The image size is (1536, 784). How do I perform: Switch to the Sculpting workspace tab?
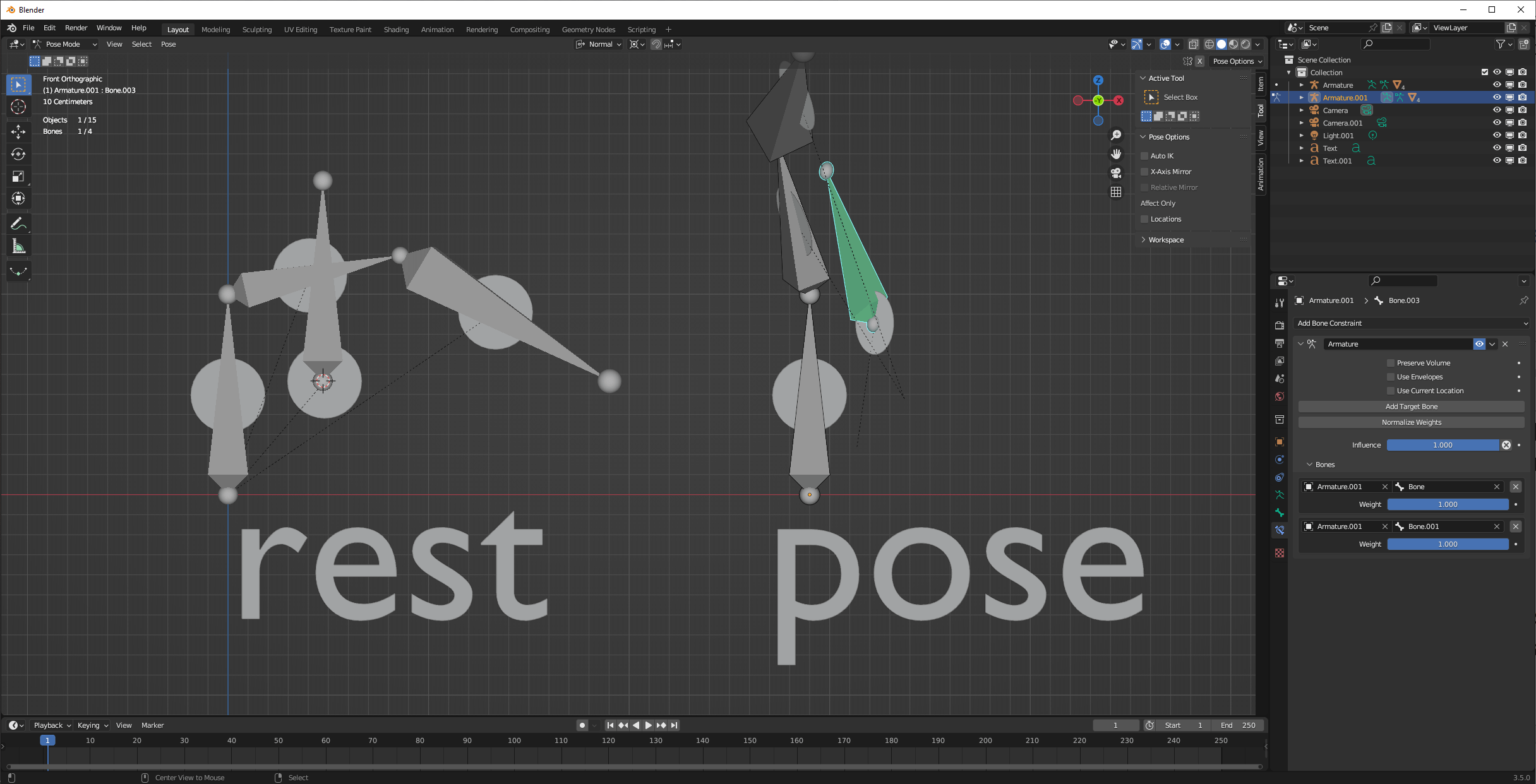[x=256, y=30]
